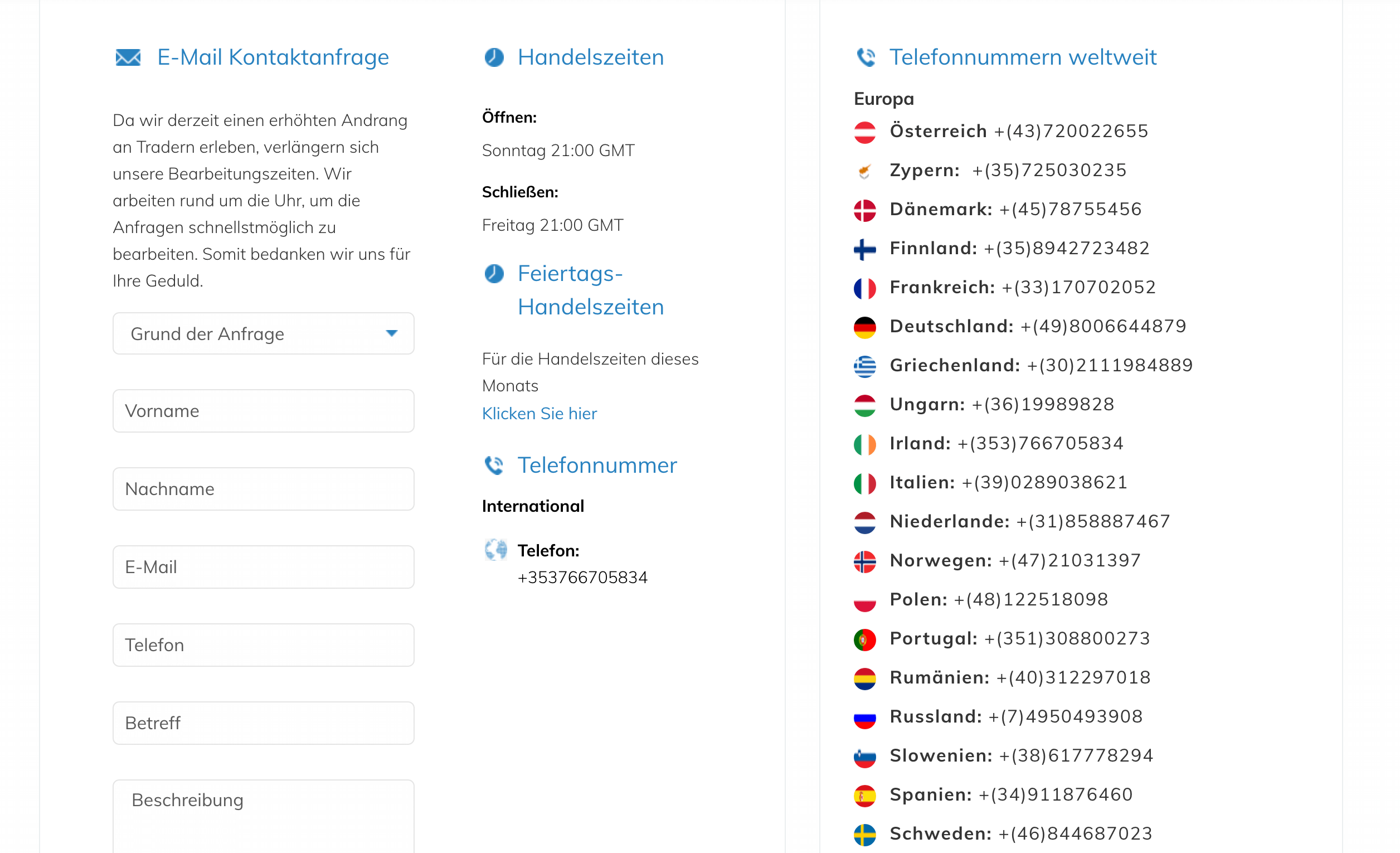Viewport: 1400px width, 853px height.
Task: Click into the Nachname field
Action: click(263, 489)
